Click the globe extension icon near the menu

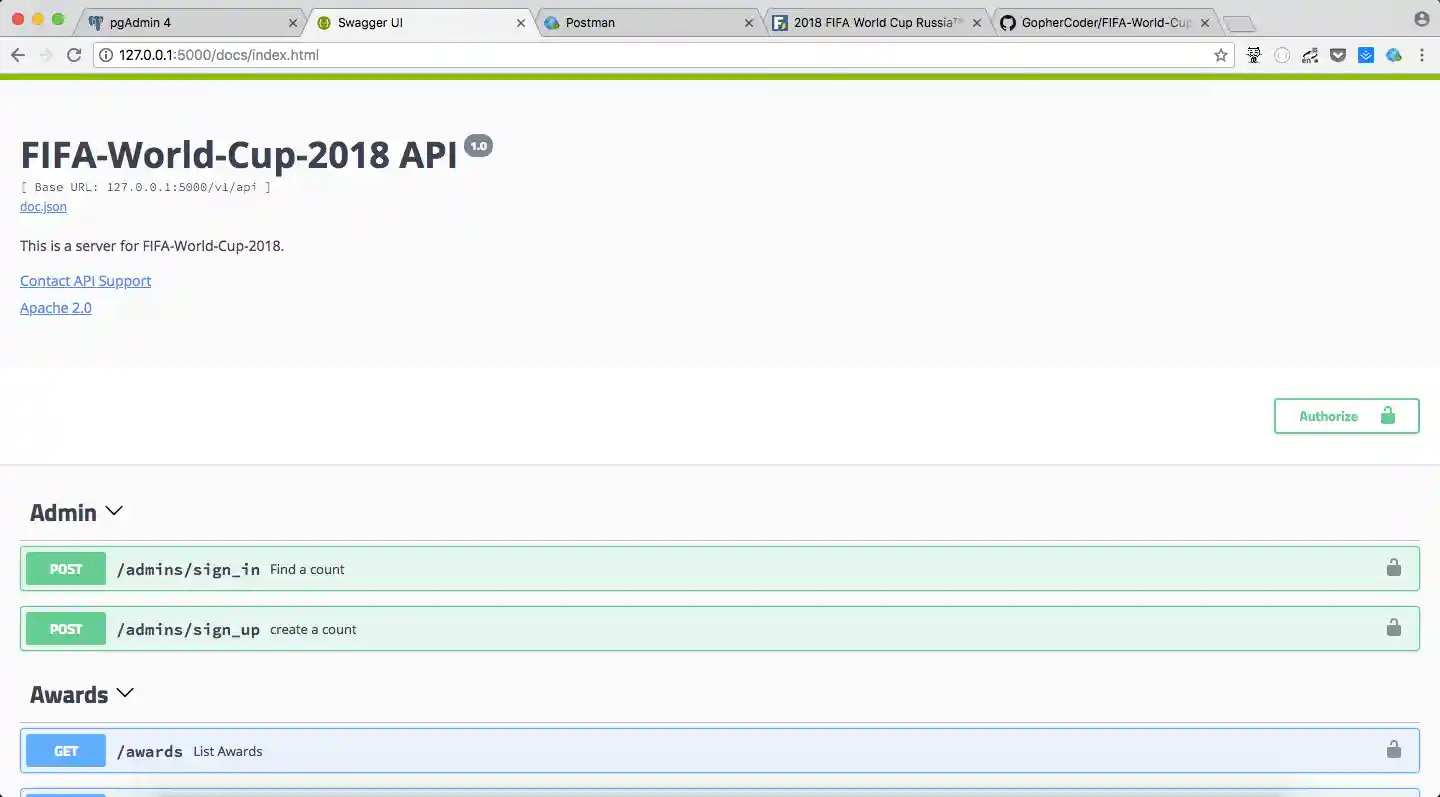(x=1394, y=55)
